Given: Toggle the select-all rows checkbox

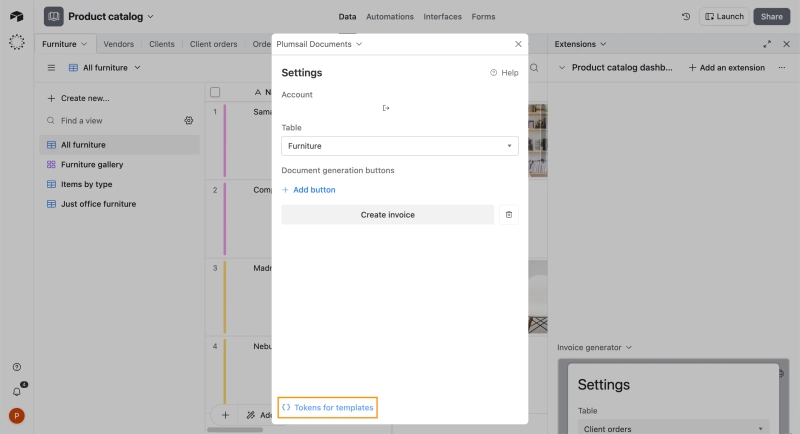Looking at the screenshot, I should pyautogui.click(x=215, y=92).
